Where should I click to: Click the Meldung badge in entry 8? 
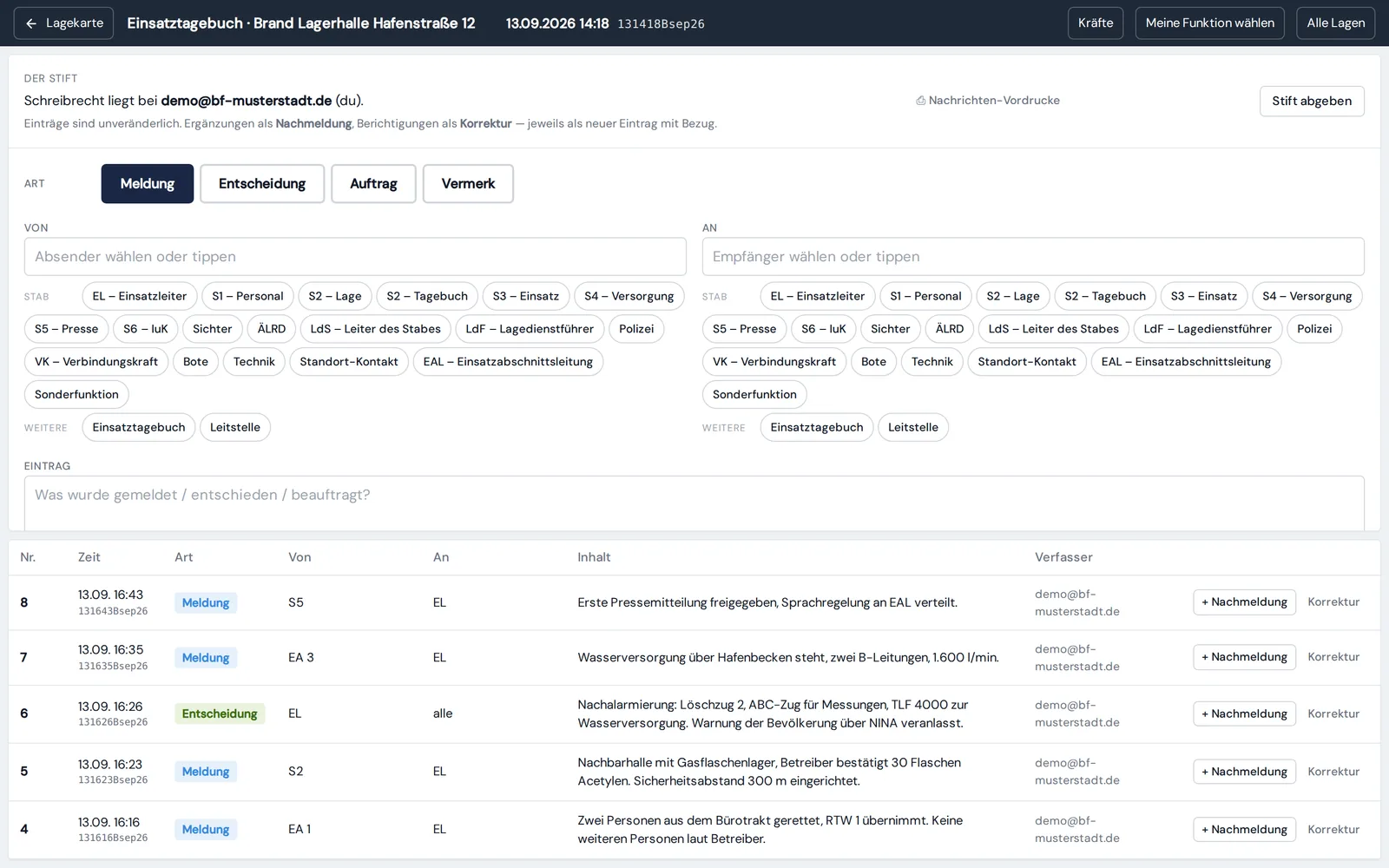[206, 602]
